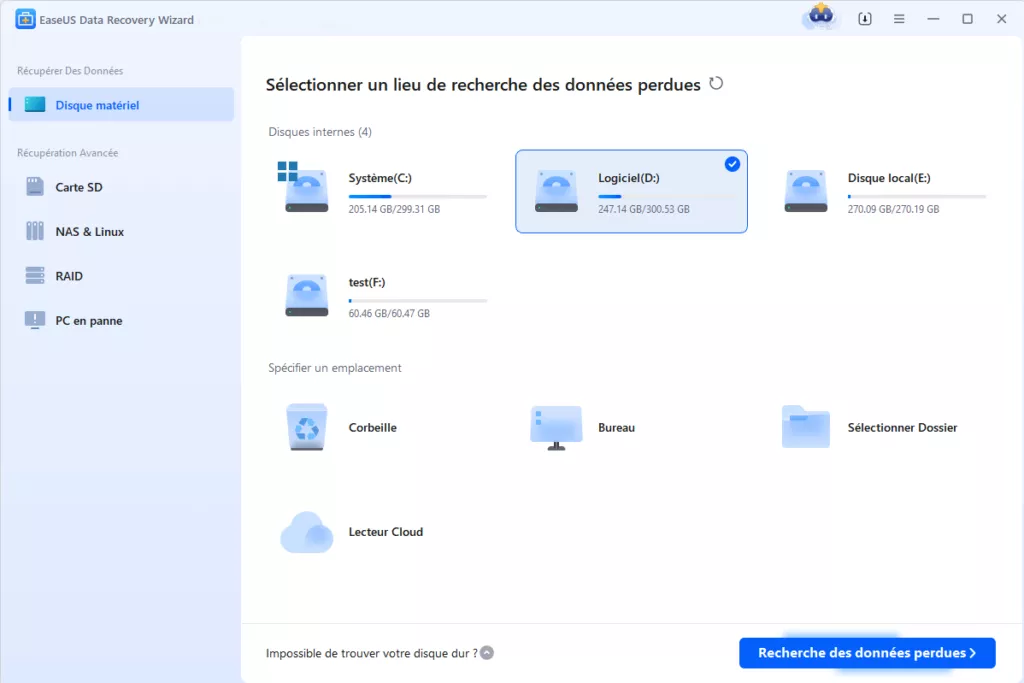The width and height of the screenshot is (1024, 683).
Task: Open the hamburger menu in title bar
Action: pos(899,19)
